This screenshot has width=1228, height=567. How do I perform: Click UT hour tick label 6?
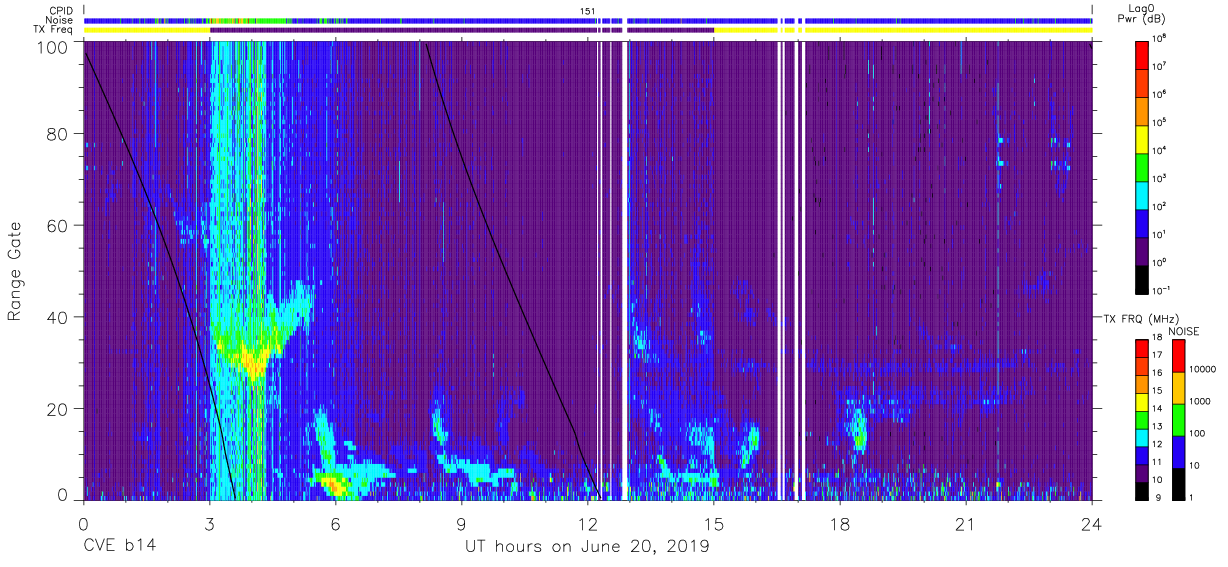[335, 524]
